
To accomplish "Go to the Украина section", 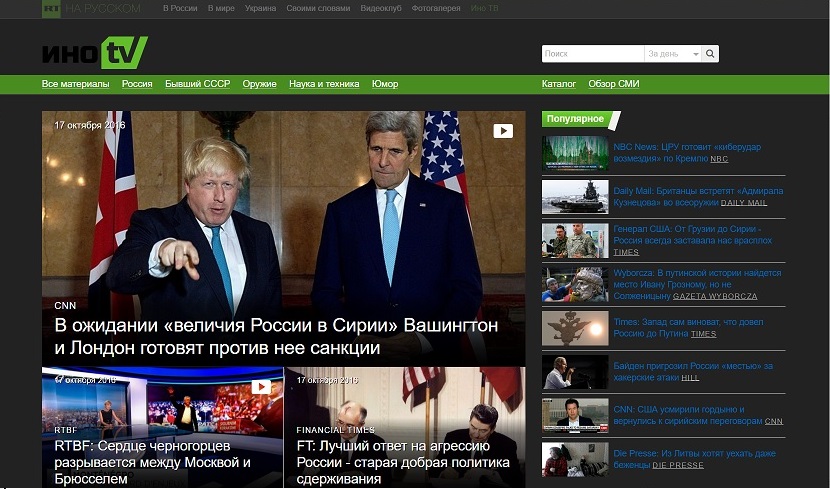I will (260, 8).
